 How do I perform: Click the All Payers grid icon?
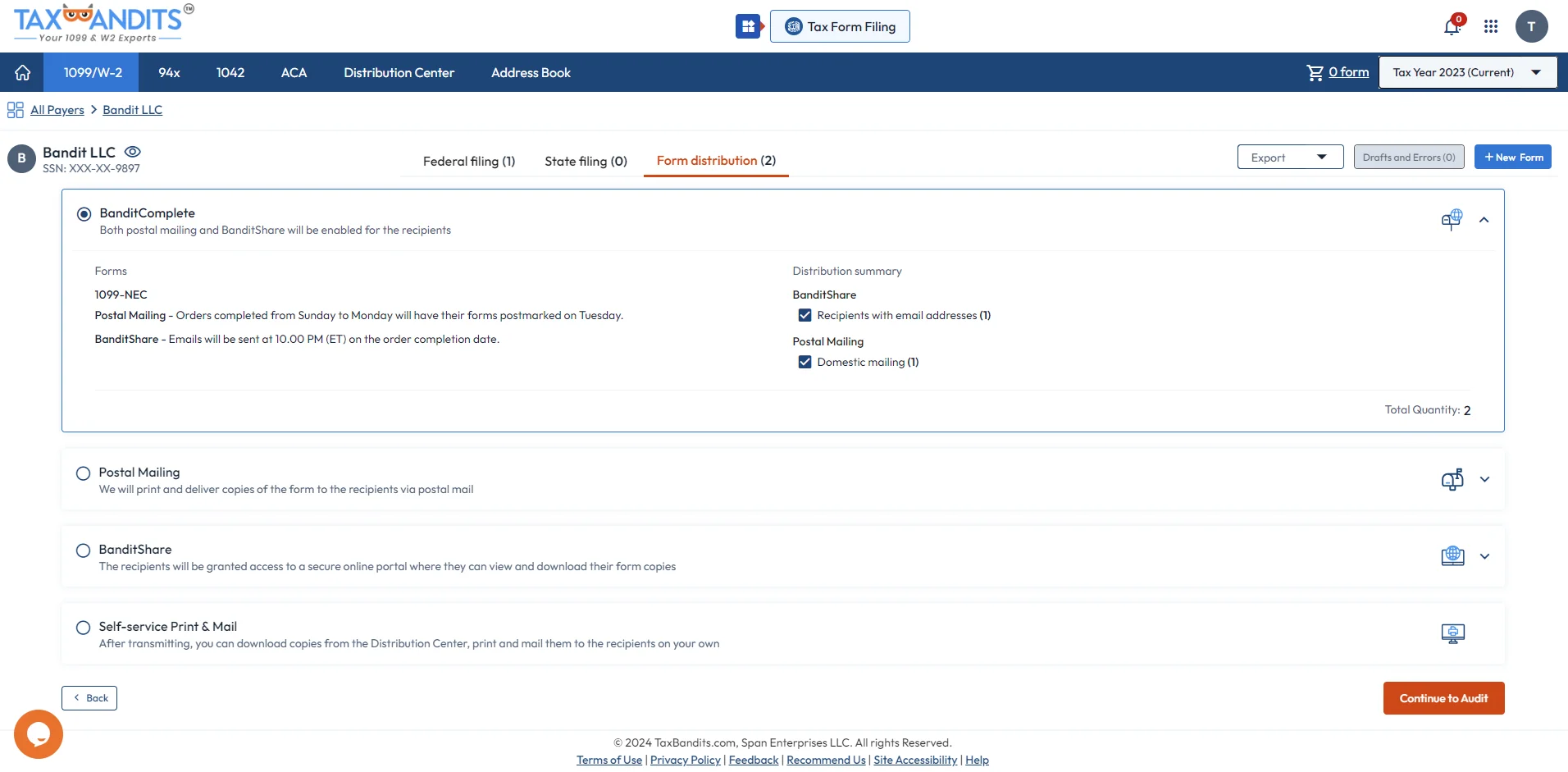(15, 110)
